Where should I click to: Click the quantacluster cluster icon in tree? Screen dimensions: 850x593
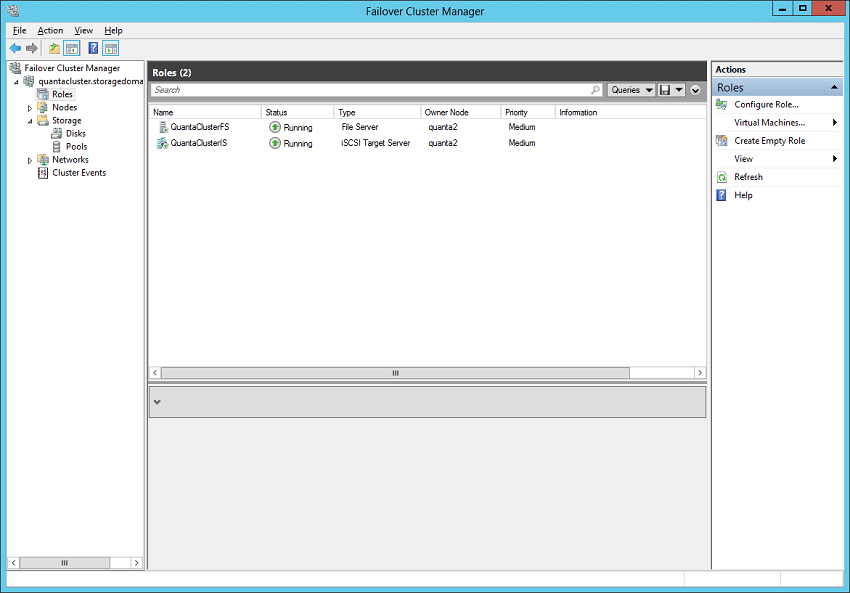pos(29,81)
